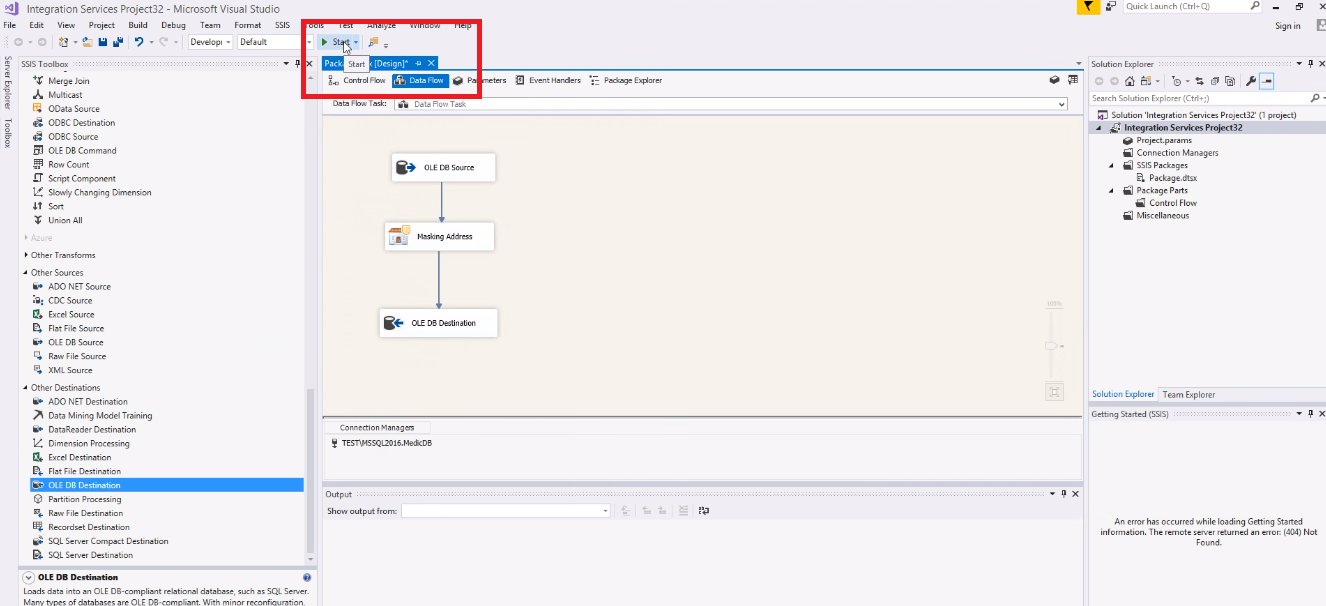This screenshot has width=1326, height=606.
Task: Expand the Azure toolbox group
Action: click(26, 238)
